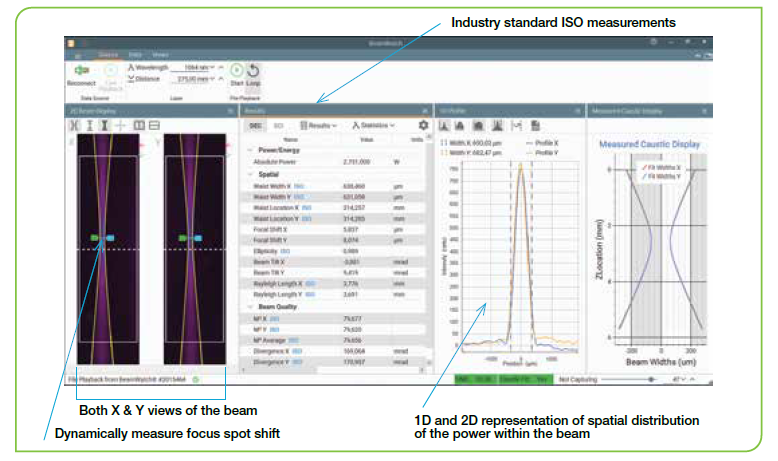The width and height of the screenshot is (778, 461).
Task: Click the Wavelength value field
Action: coord(195,66)
